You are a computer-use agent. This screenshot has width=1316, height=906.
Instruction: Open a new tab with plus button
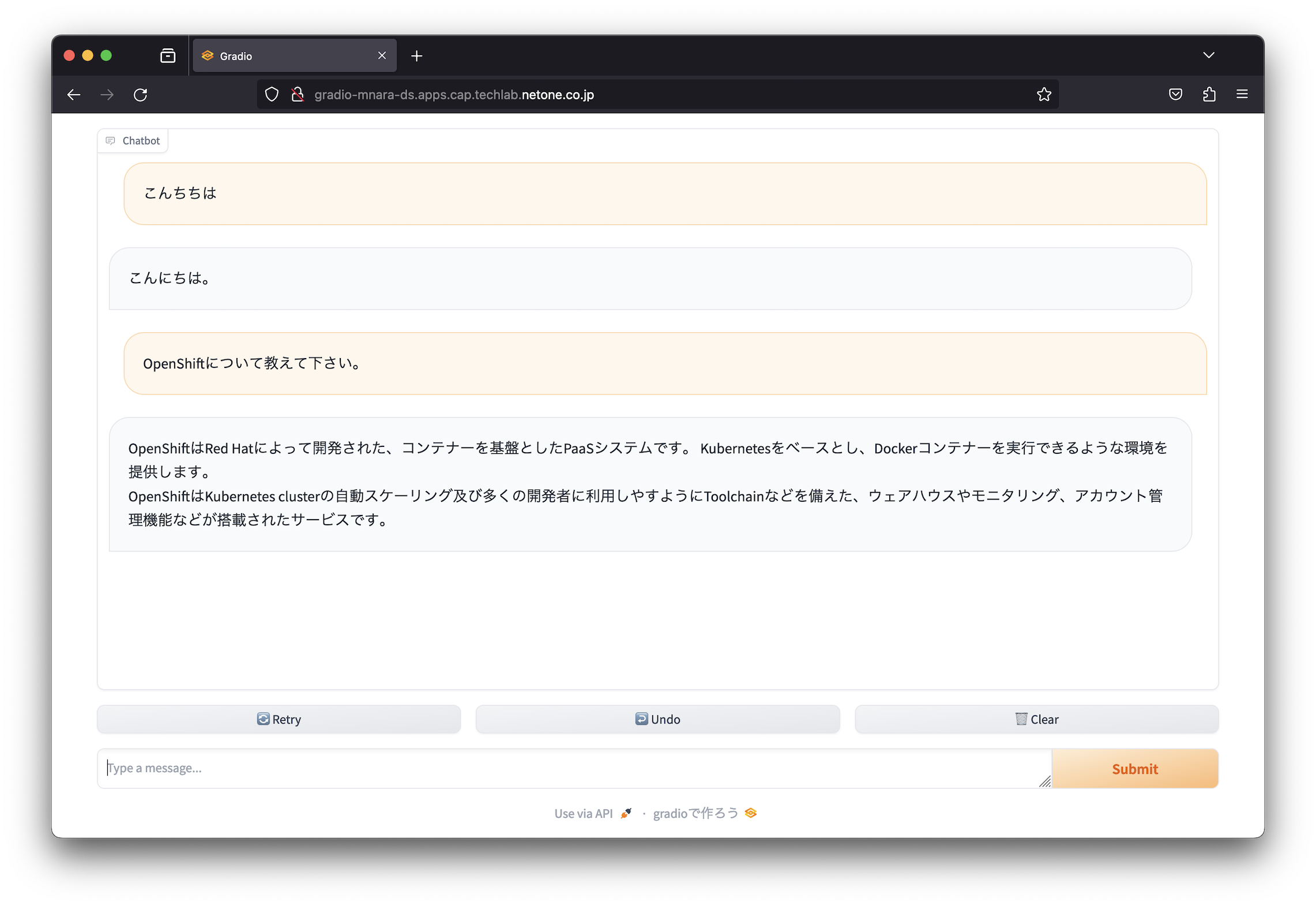417,56
